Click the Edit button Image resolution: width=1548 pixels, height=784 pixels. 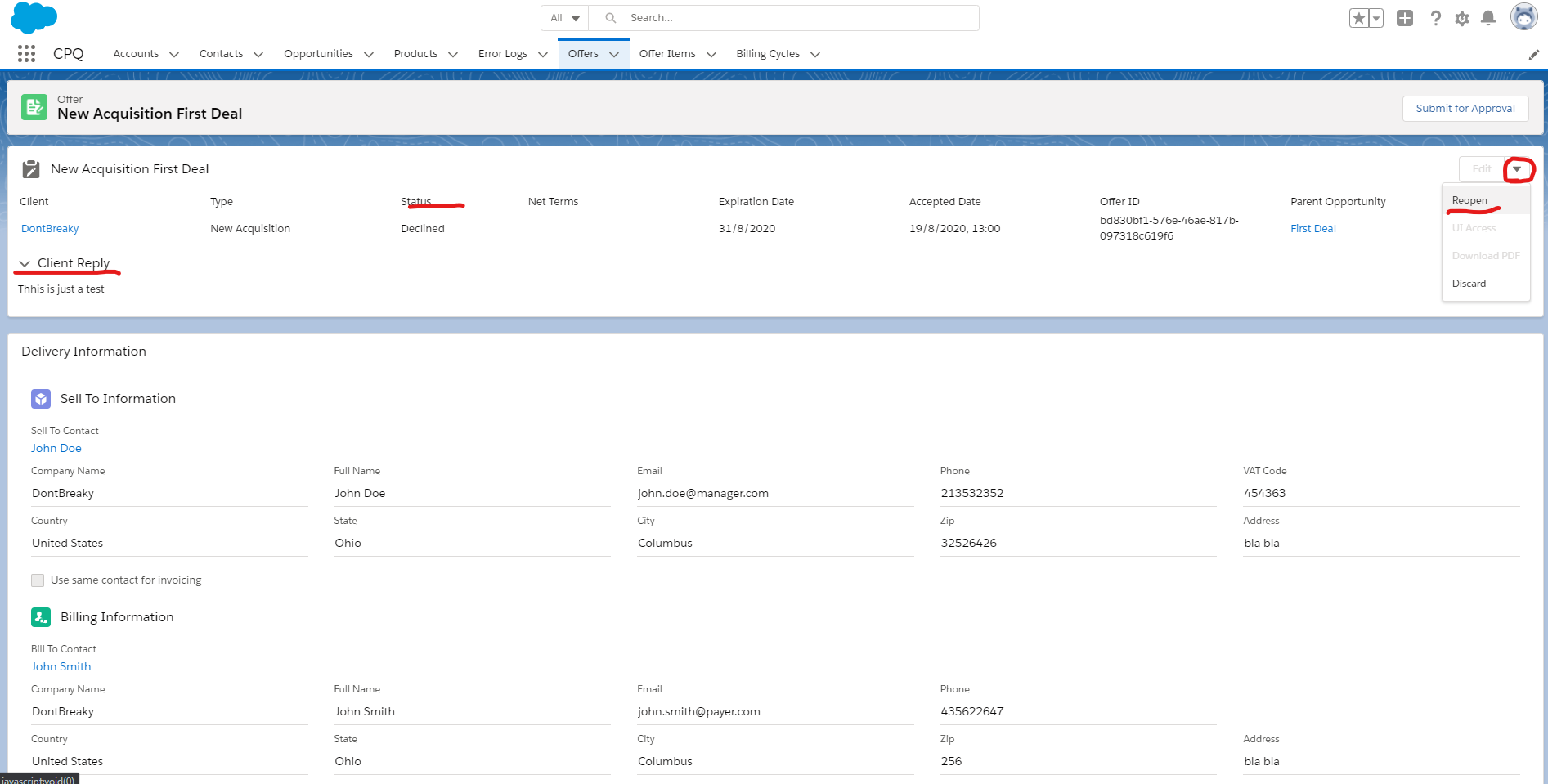tap(1482, 169)
